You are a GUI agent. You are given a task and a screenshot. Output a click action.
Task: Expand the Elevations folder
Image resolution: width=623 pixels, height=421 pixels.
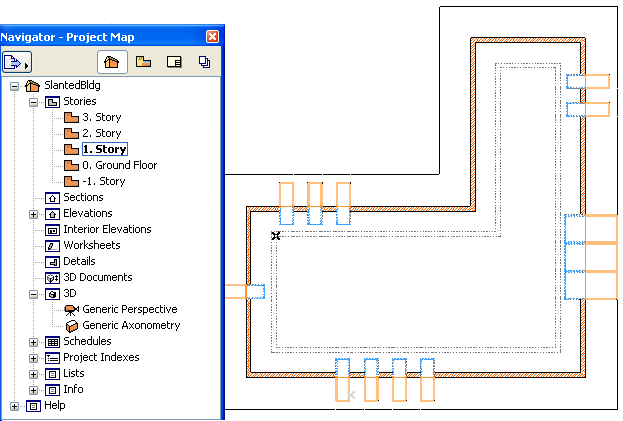tap(33, 214)
